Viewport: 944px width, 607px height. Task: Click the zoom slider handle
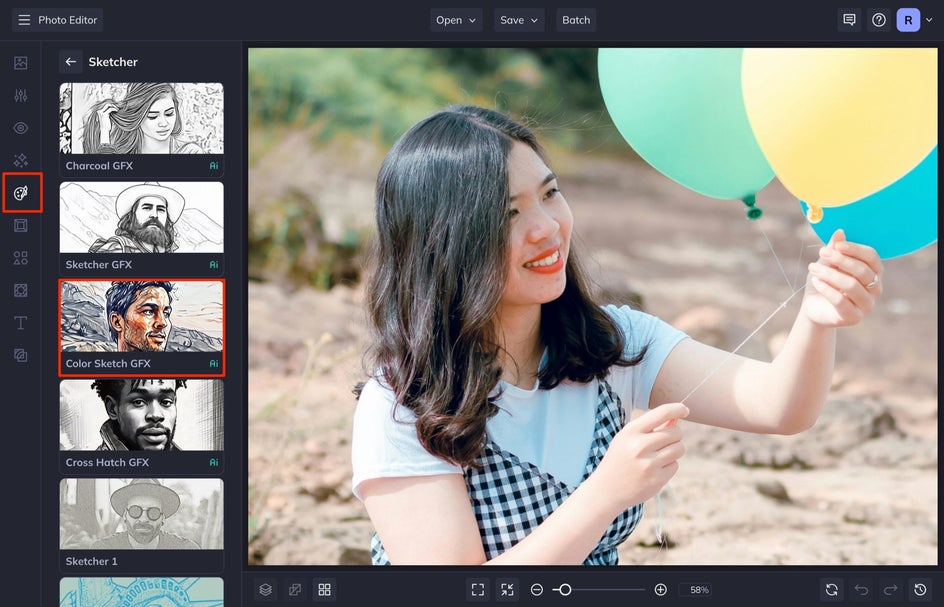coord(565,590)
